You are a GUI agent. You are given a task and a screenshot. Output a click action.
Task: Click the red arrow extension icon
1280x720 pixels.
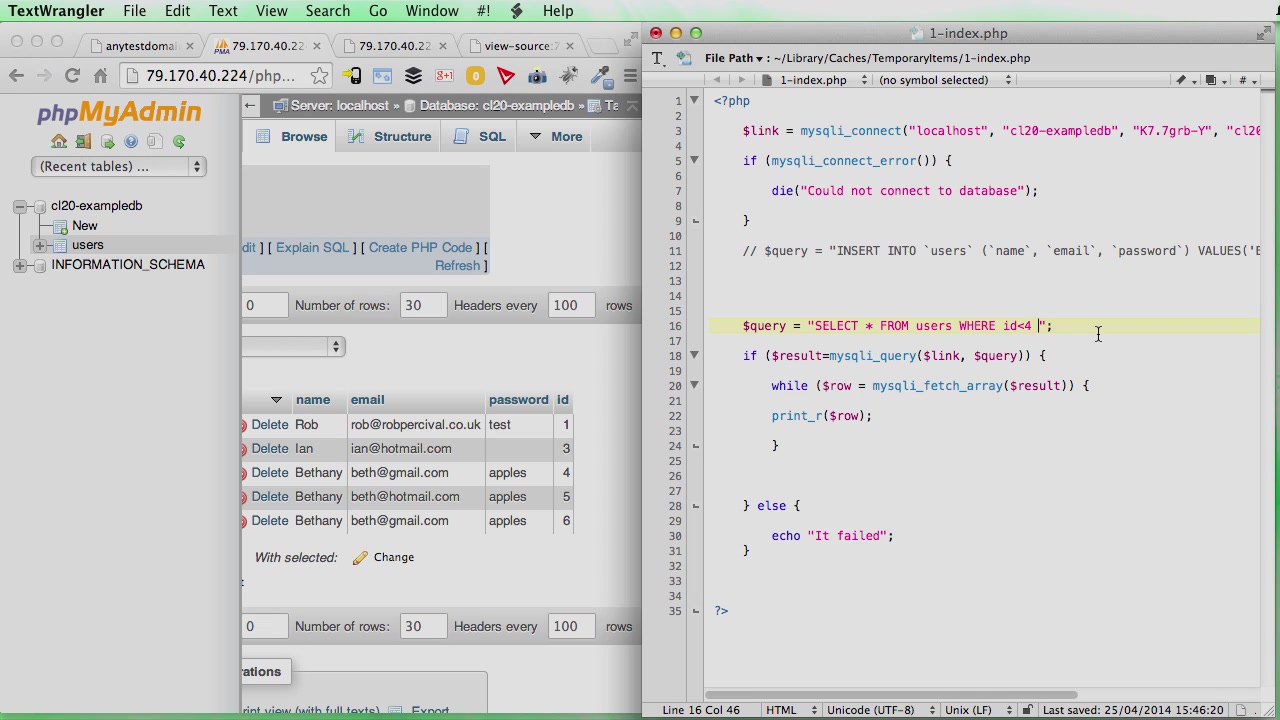pos(506,76)
